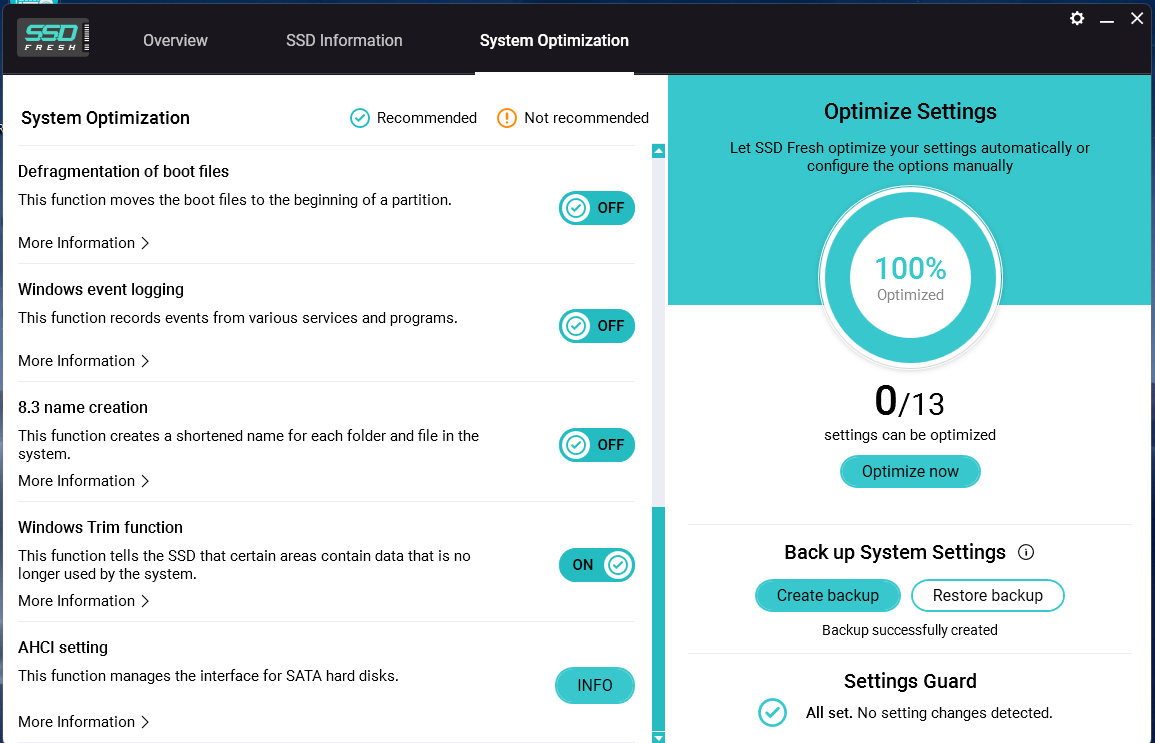Screen dimensions: 1155x743
Task: Select the System Optimization tab
Action: [x=554, y=41]
